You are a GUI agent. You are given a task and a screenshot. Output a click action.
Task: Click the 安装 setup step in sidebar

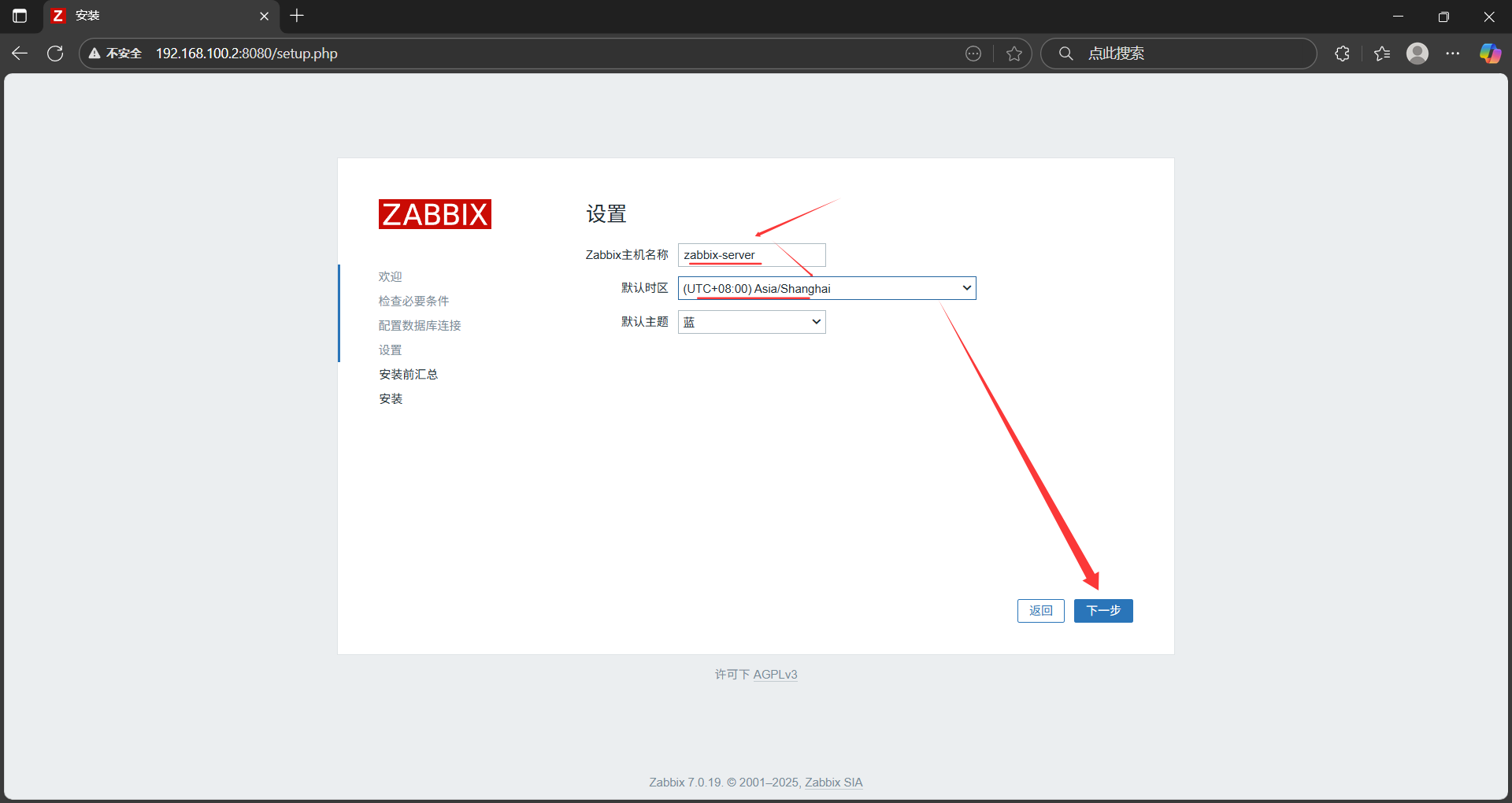point(391,398)
